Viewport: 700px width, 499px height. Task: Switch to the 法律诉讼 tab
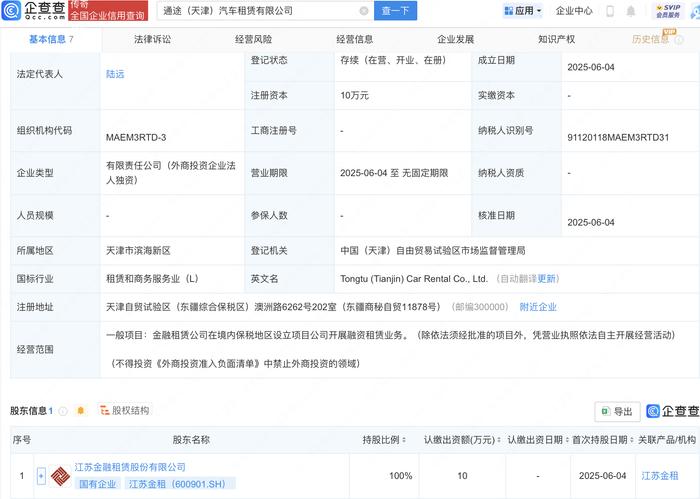point(152,39)
